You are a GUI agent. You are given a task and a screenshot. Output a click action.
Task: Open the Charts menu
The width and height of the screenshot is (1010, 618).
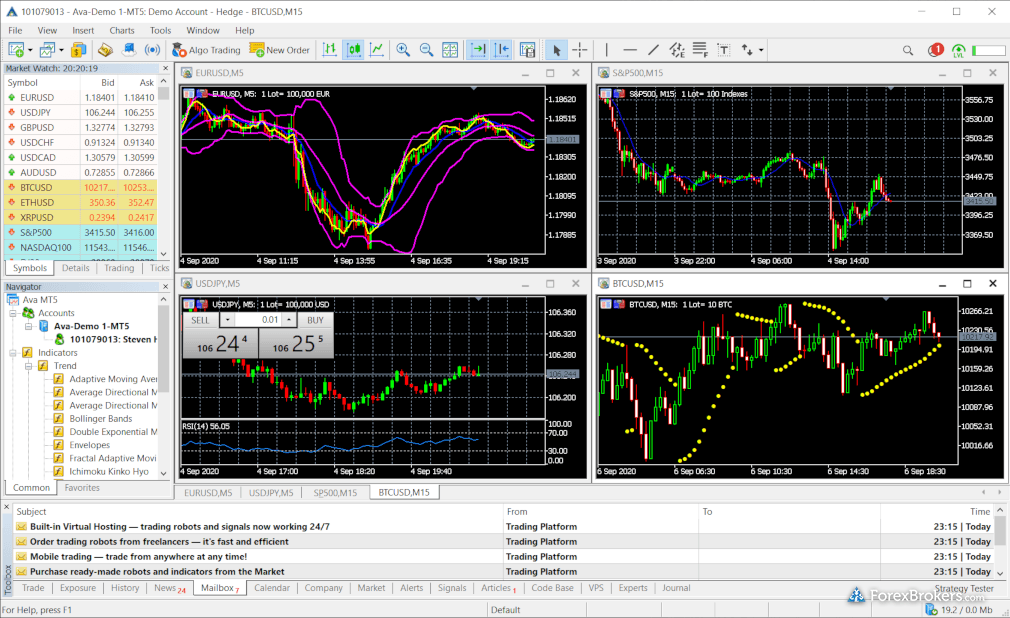[x=122, y=30]
